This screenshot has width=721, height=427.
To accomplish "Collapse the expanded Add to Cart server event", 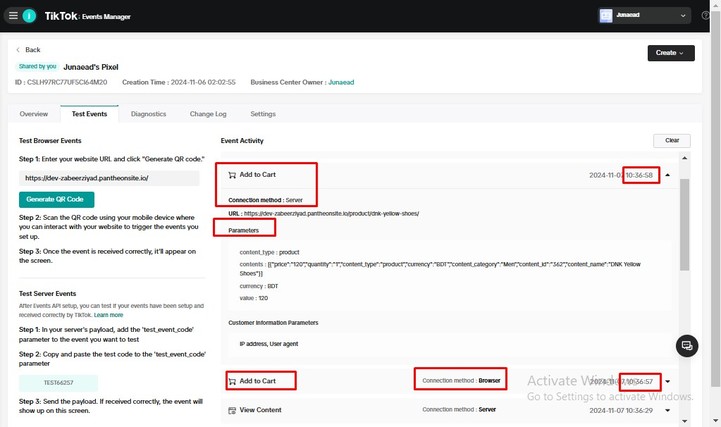I will 667,175.
